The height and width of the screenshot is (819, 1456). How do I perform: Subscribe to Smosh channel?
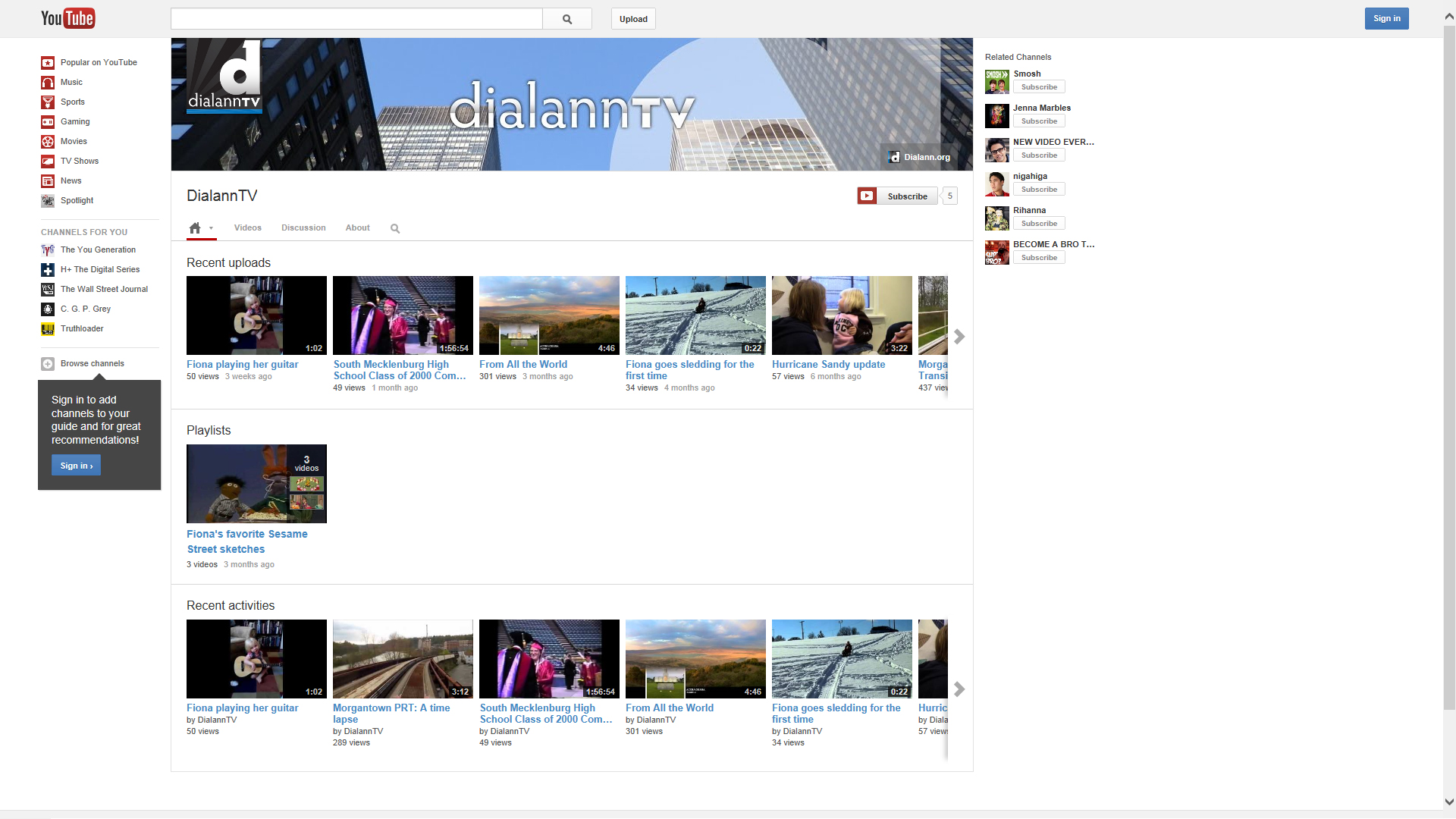coord(1039,87)
